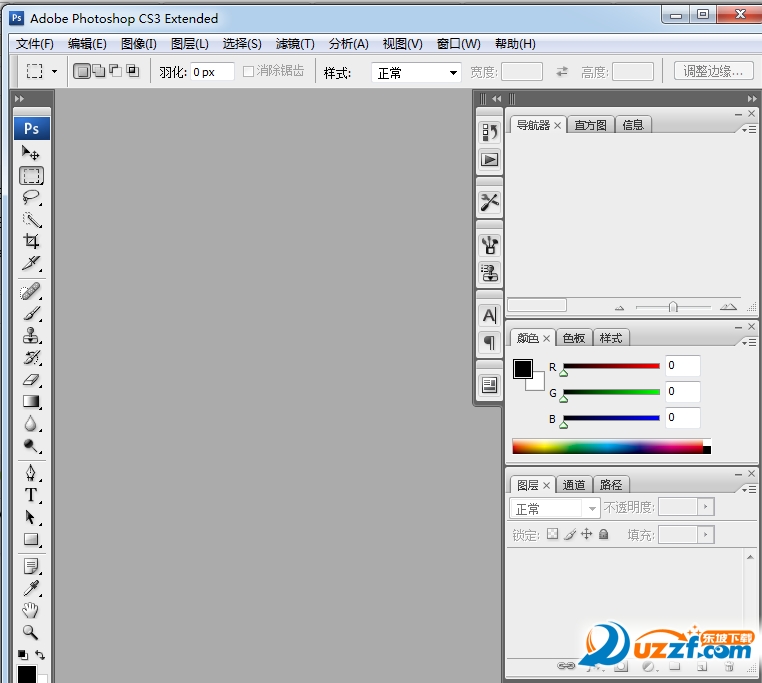This screenshot has width=762, height=683.
Task: Toggle lock position
Action: point(587,534)
